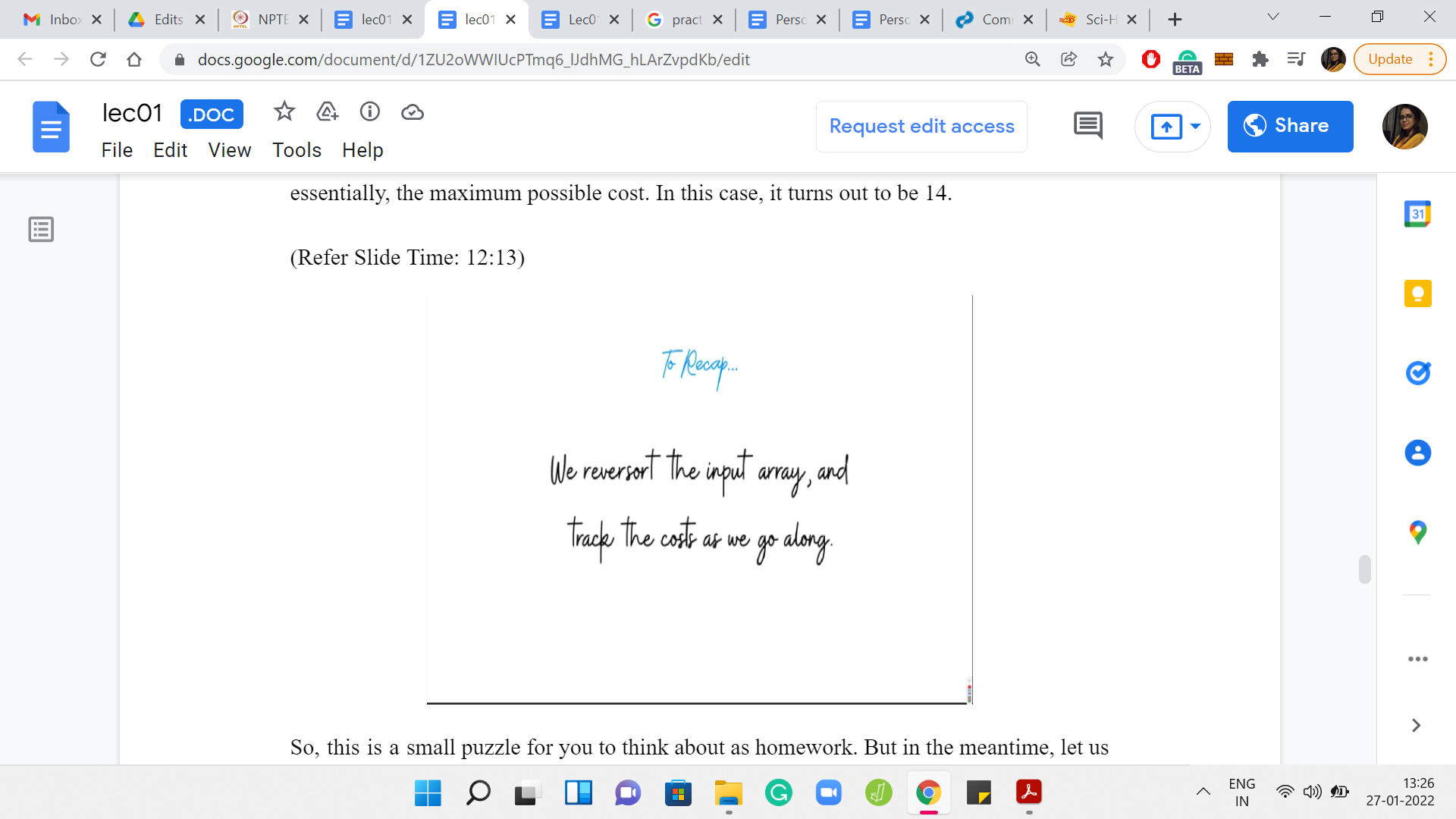Hide the side panel chevron
The height and width of the screenshot is (819, 1456).
point(1416,726)
